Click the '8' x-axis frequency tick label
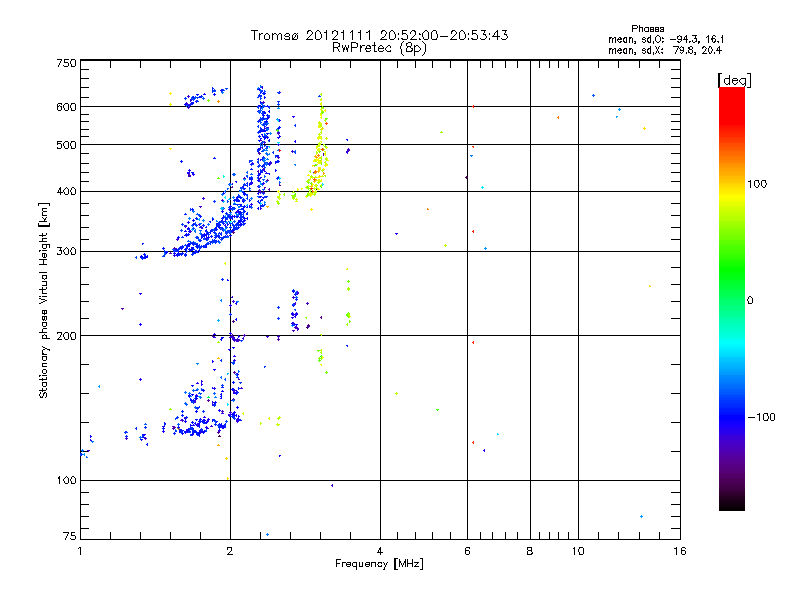 click(x=530, y=551)
